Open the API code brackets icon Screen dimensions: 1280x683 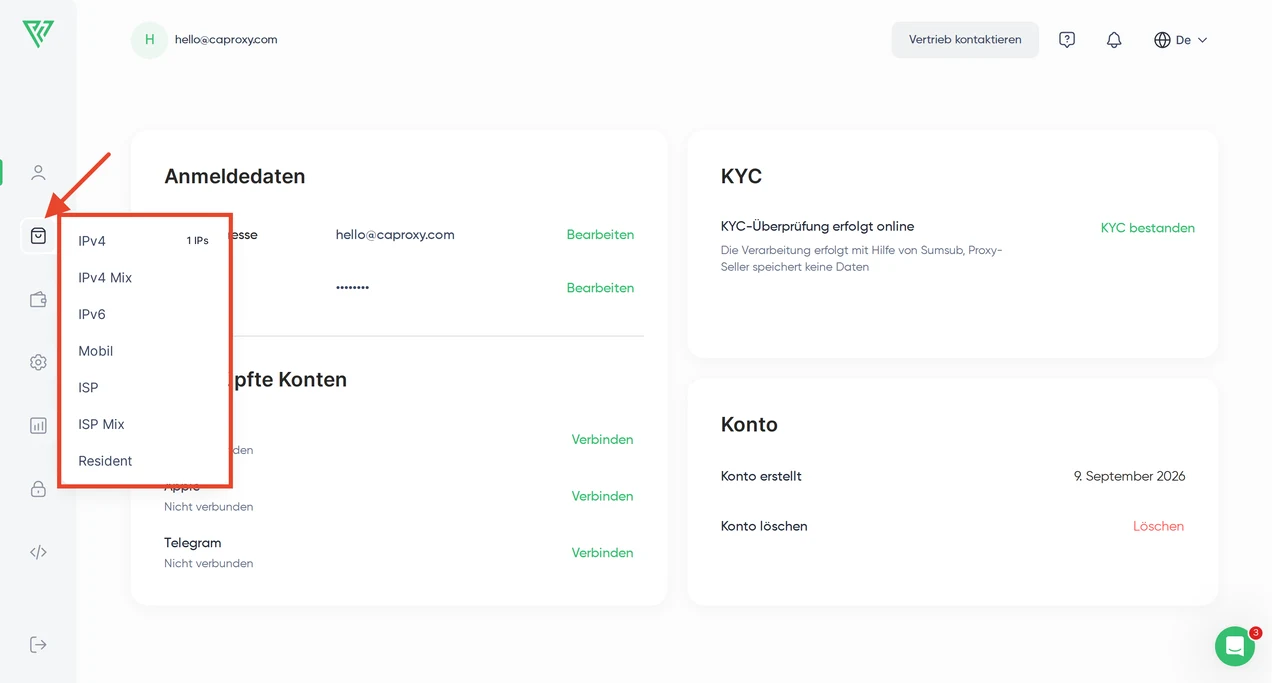38,552
